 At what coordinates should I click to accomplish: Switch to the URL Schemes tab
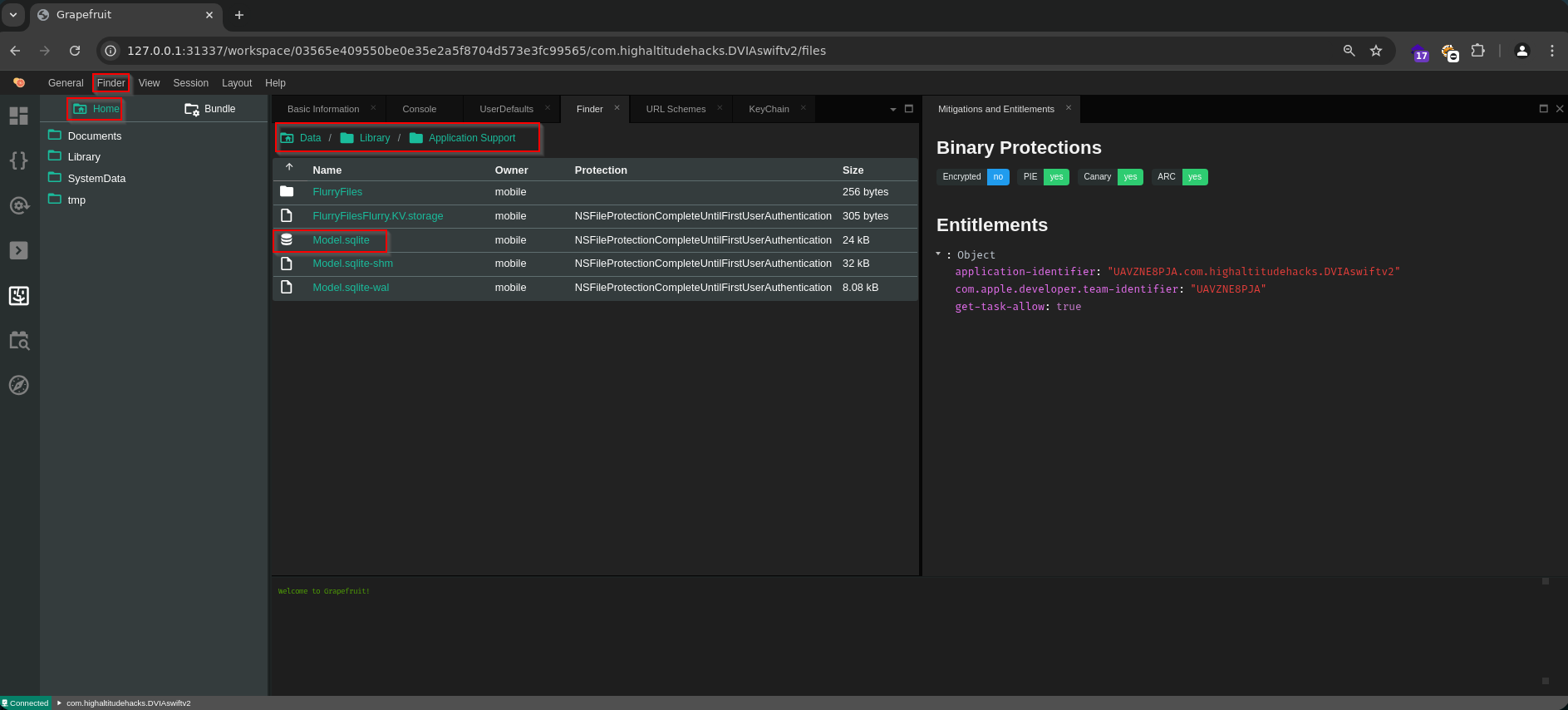tap(676, 109)
